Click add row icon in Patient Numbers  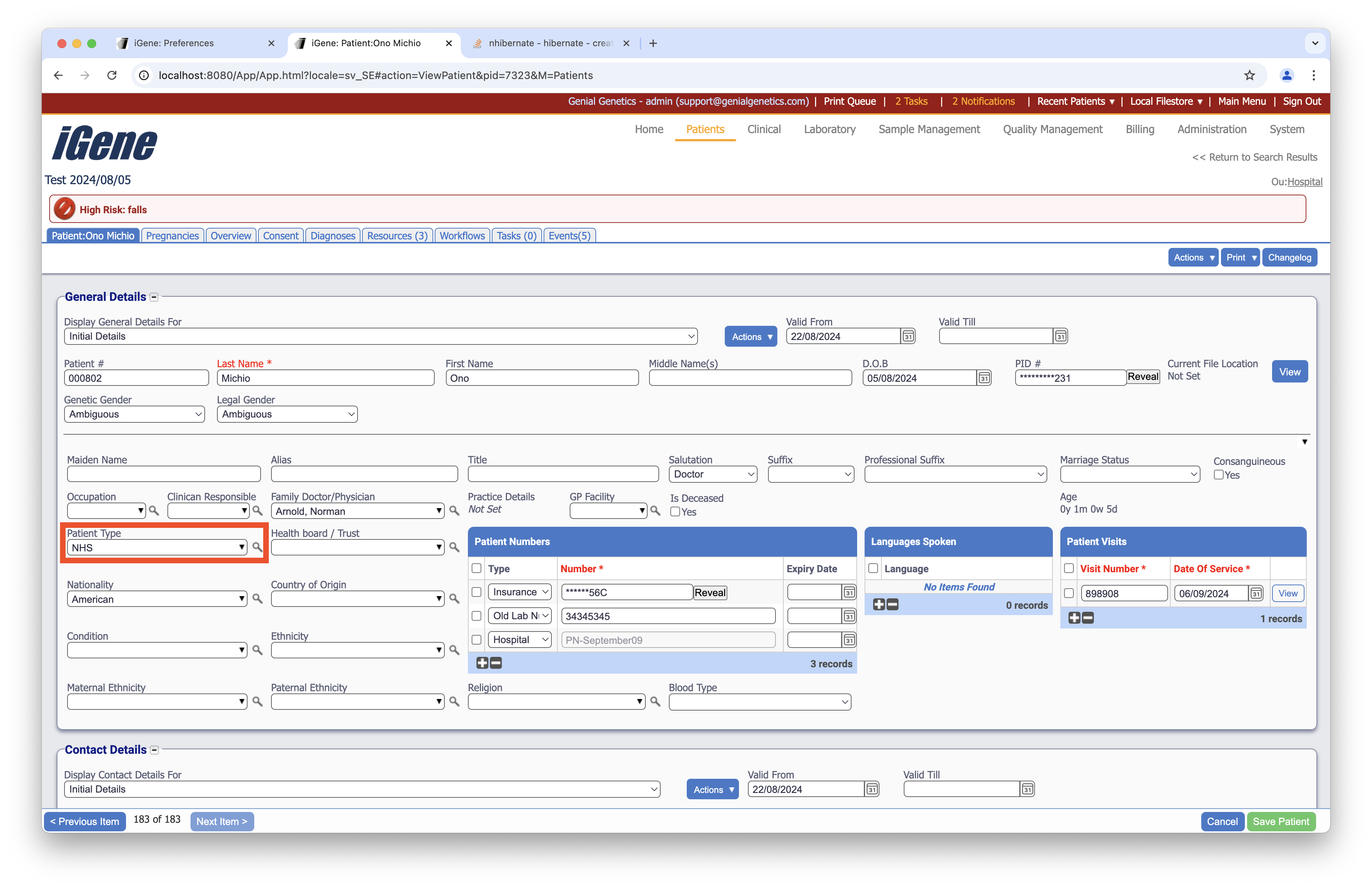482,663
